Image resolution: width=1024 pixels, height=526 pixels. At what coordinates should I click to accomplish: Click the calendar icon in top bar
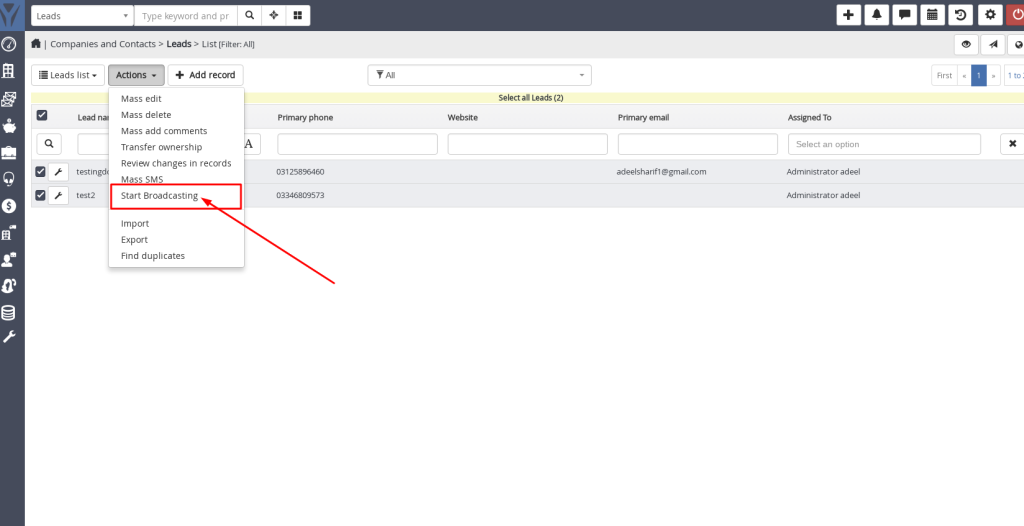[x=933, y=15]
